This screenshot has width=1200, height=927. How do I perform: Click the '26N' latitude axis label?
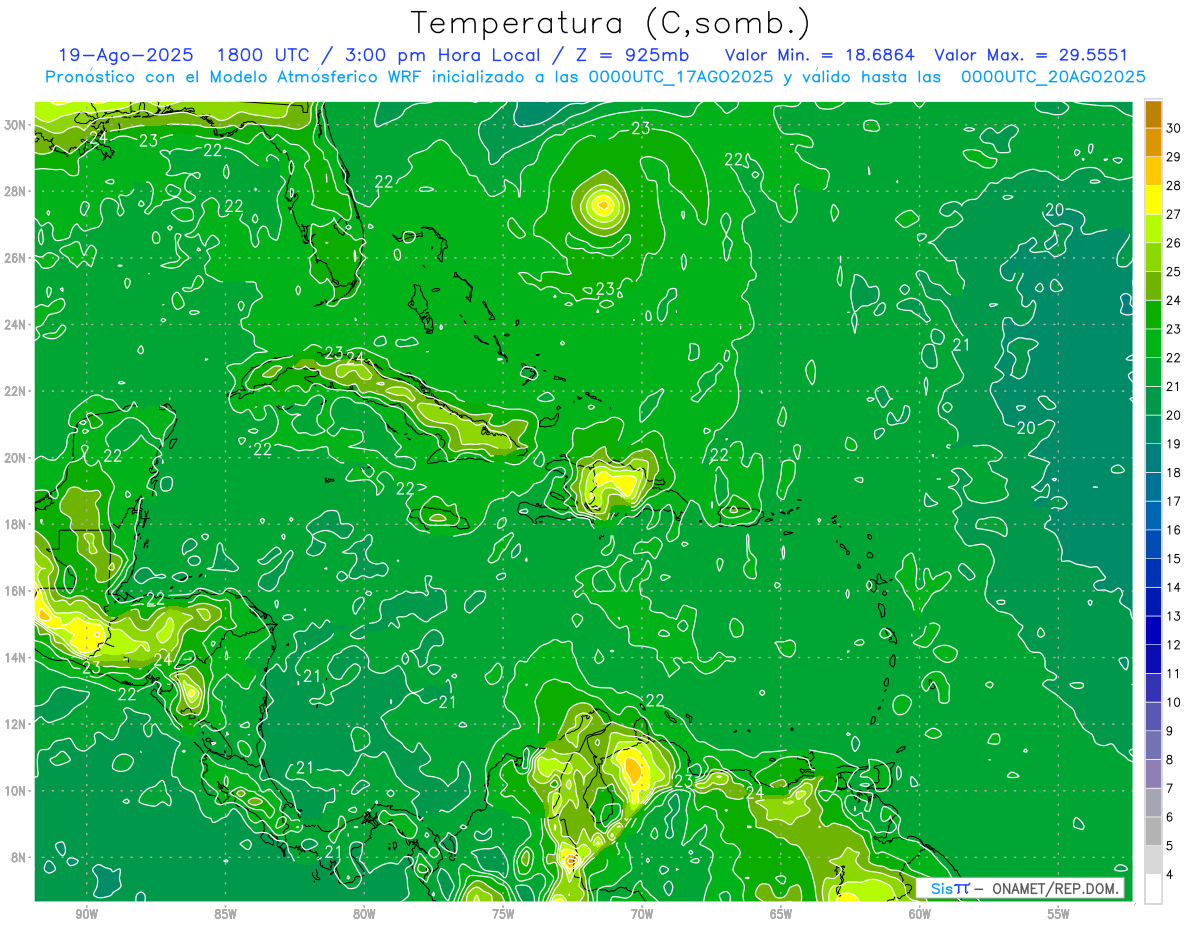point(16,257)
